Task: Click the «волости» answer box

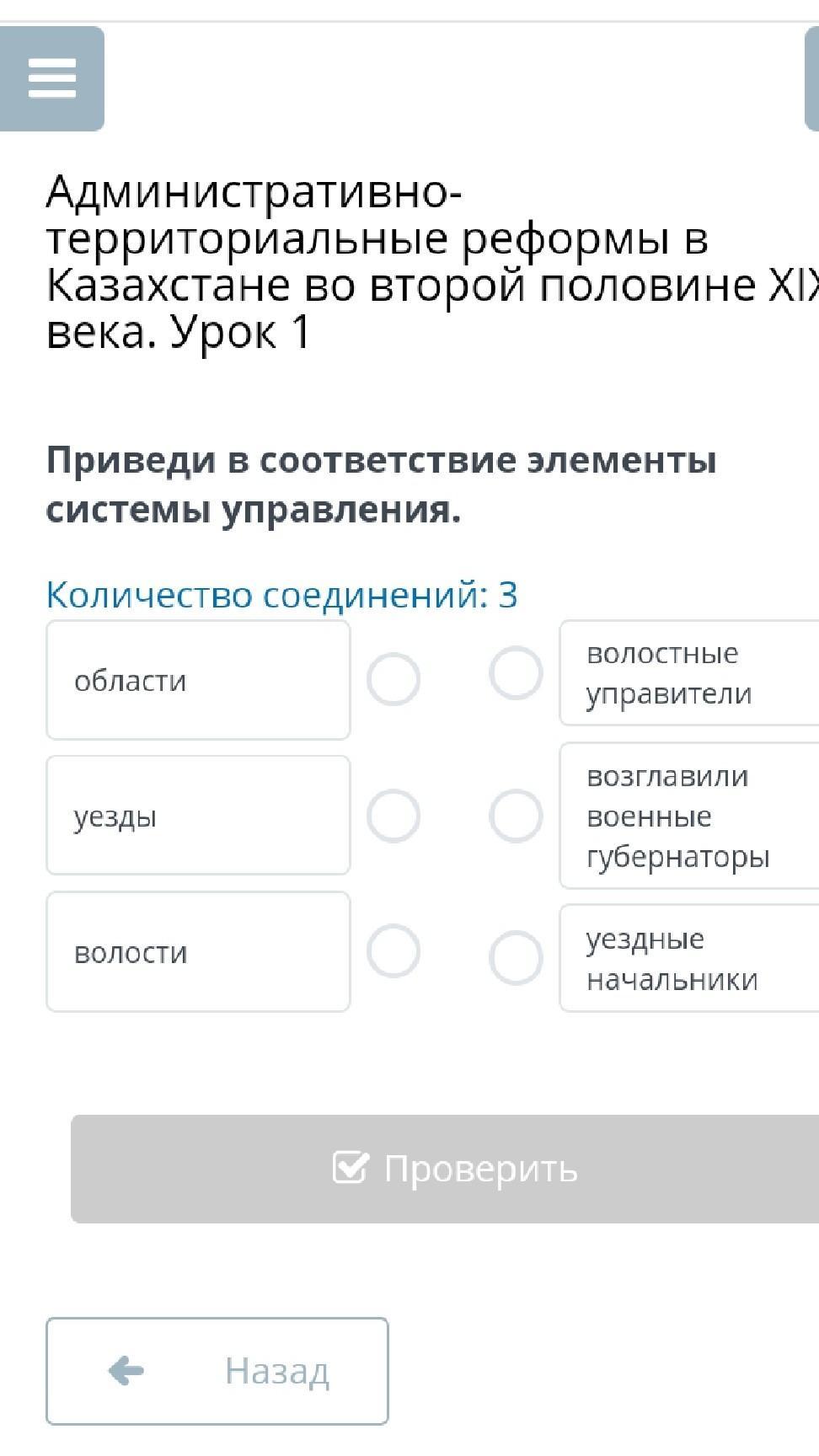Action: point(198,952)
